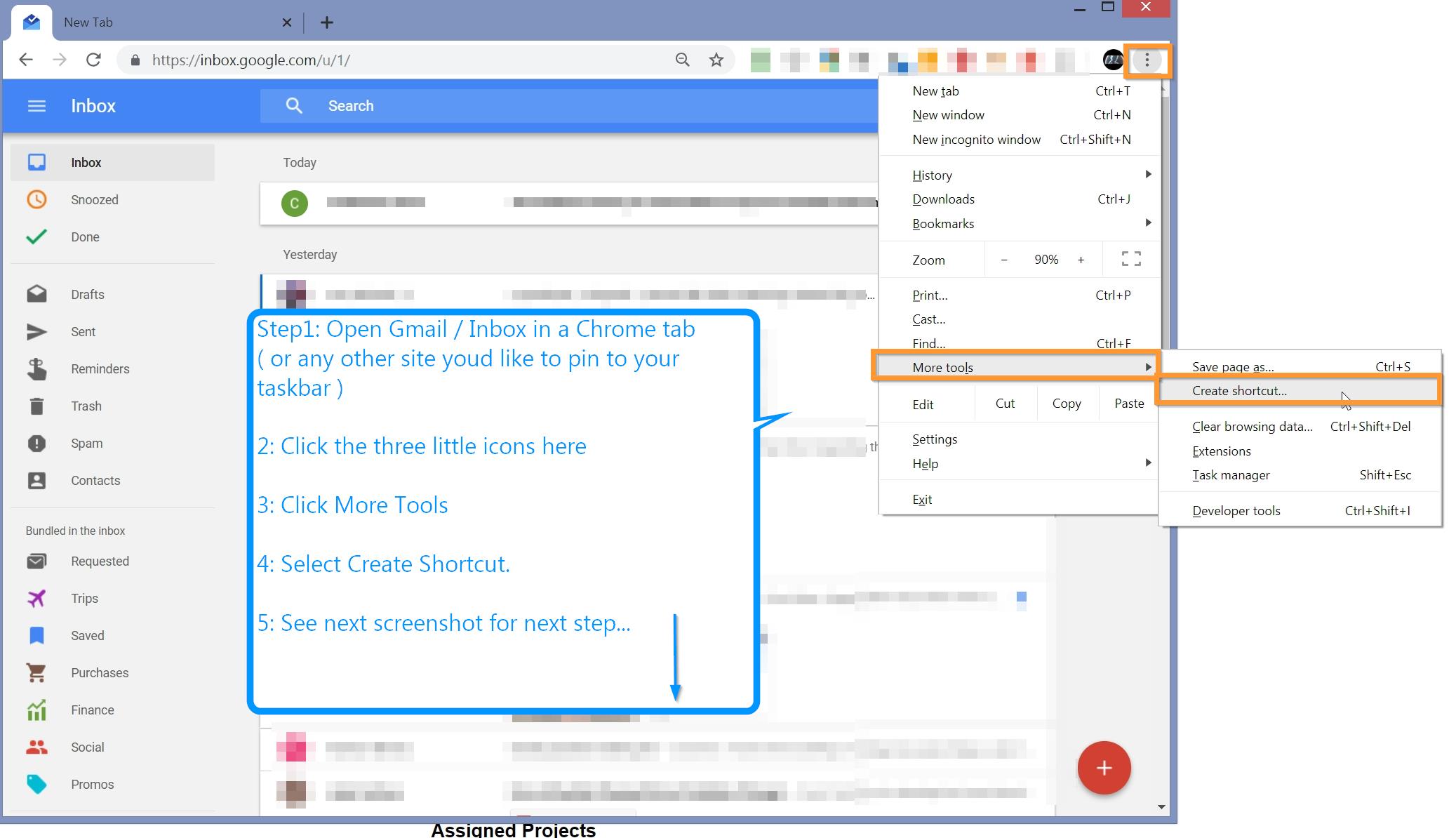Click the Exit menu option
The width and height of the screenshot is (1456, 838).
coord(922,499)
